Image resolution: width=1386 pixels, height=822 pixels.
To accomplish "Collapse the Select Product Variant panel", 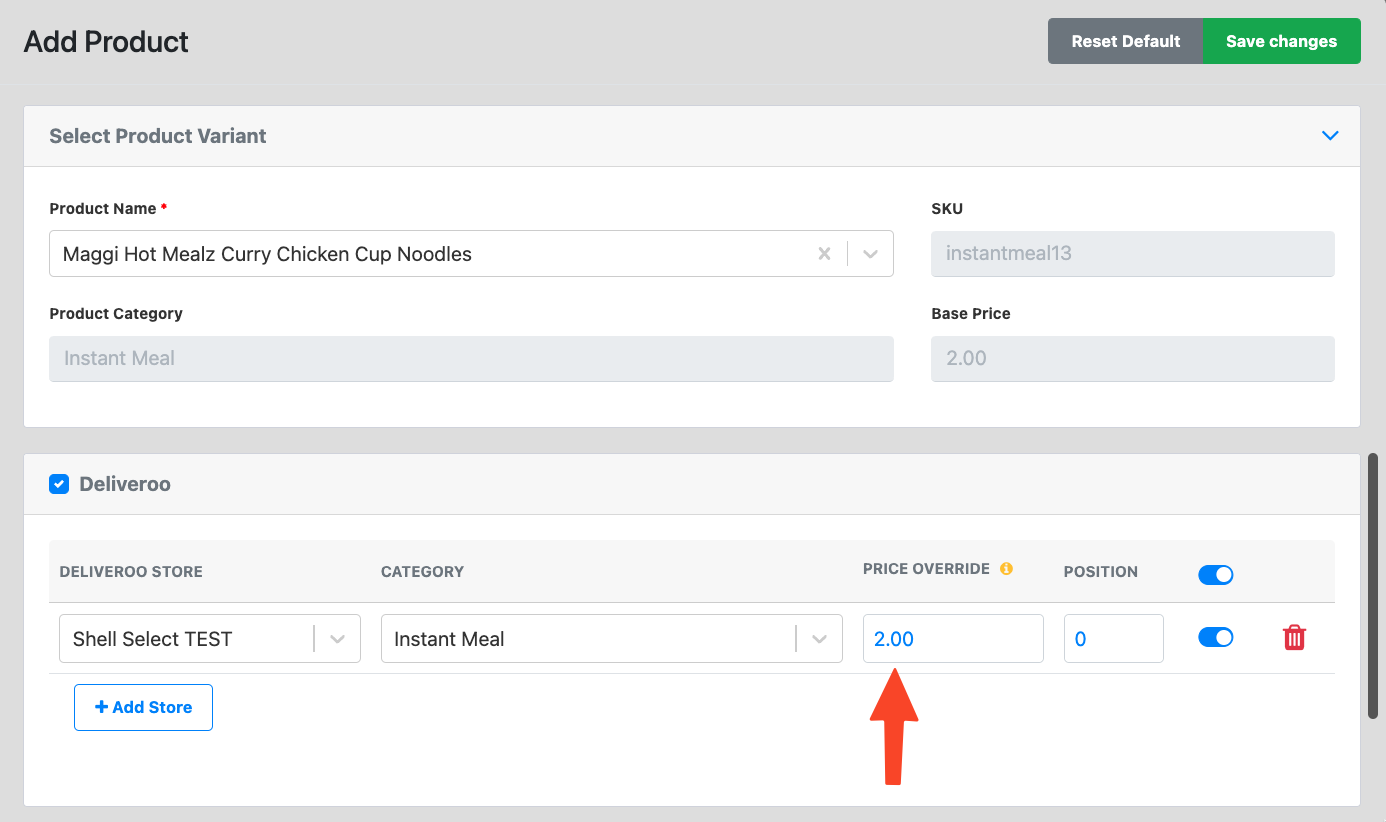I will coord(1330,136).
